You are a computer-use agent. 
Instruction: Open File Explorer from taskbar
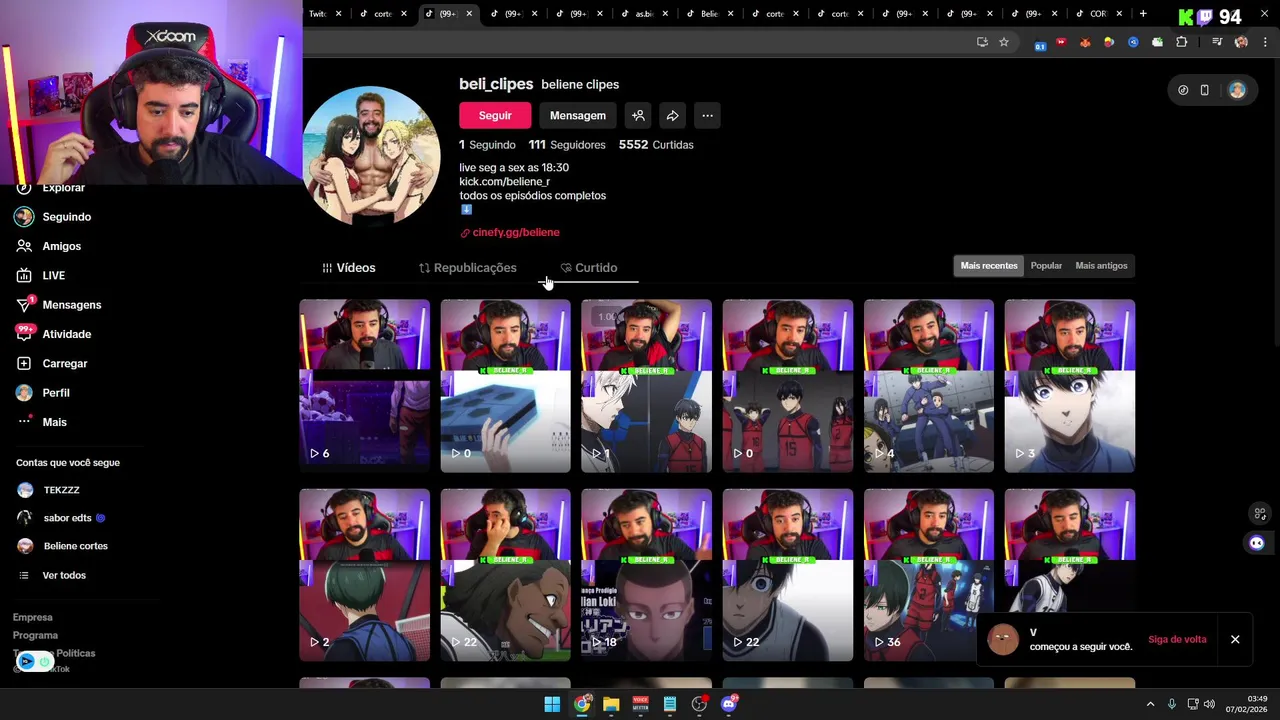611,704
